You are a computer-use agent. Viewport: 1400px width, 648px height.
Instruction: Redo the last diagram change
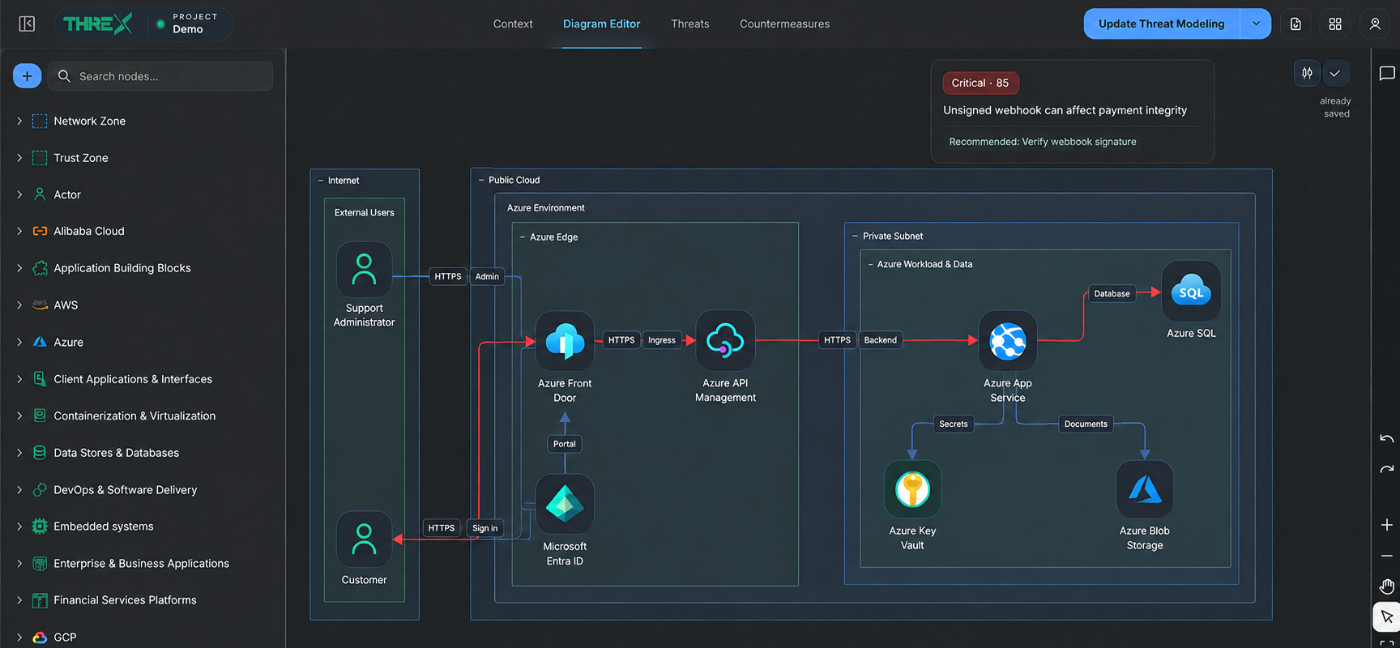tap(1386, 469)
